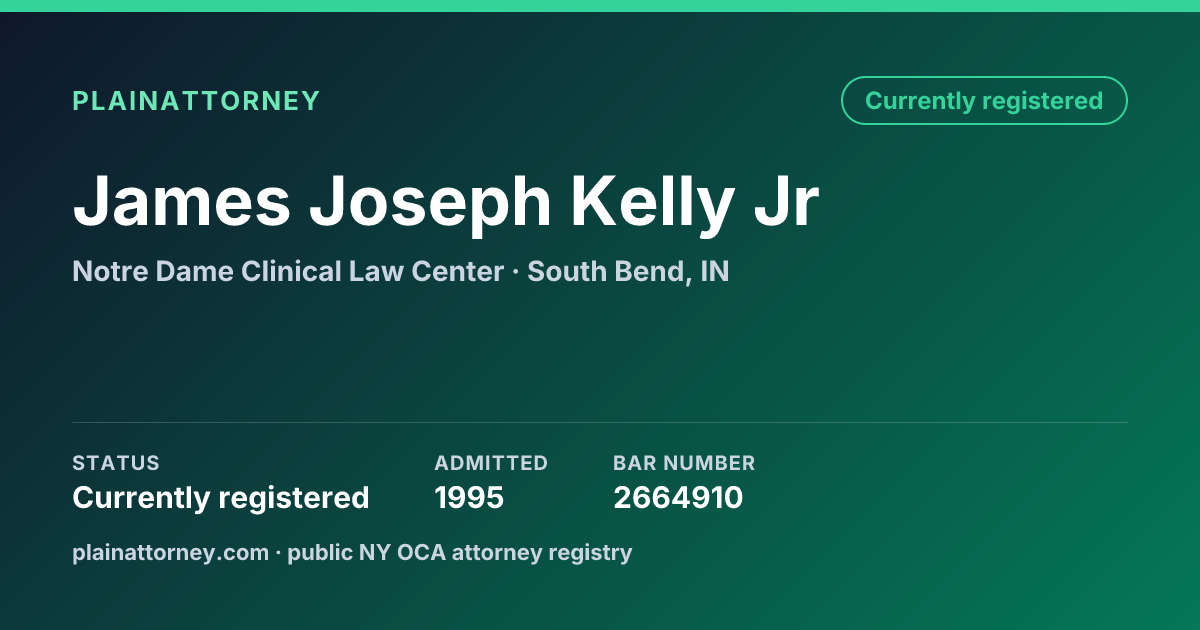Click the STATUS field label
The image size is (1200, 630).
(x=116, y=463)
